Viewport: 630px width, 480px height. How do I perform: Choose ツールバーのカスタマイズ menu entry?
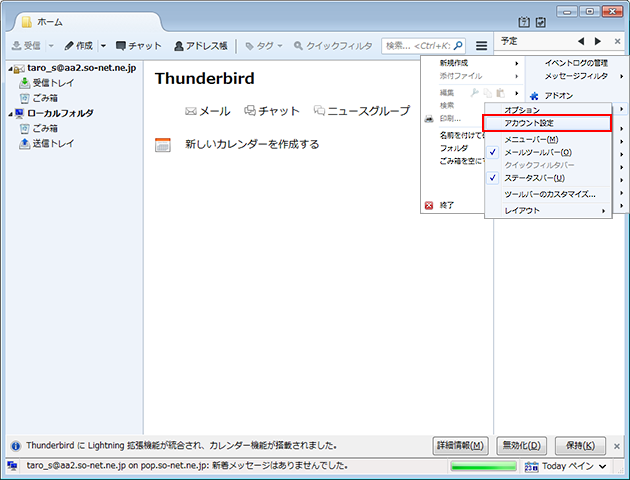tap(550, 194)
